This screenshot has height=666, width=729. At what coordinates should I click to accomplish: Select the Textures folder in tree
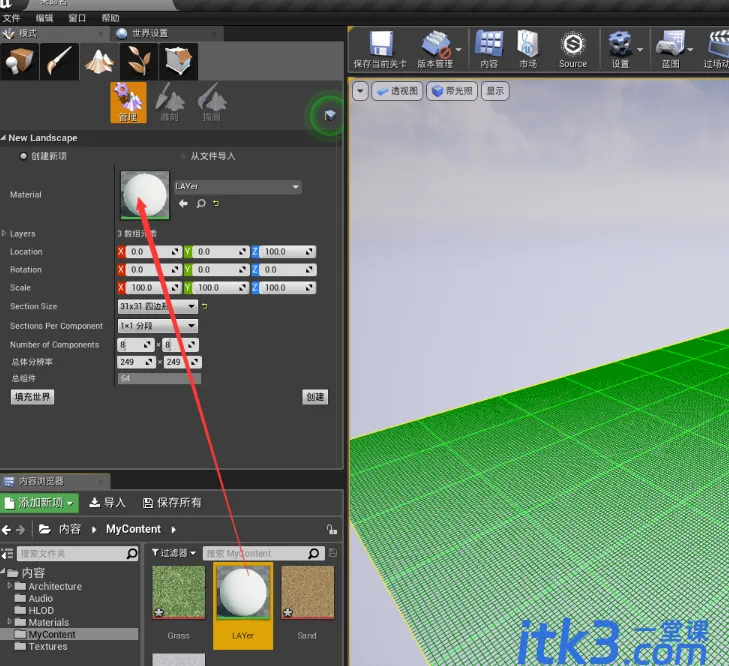tap(47, 646)
